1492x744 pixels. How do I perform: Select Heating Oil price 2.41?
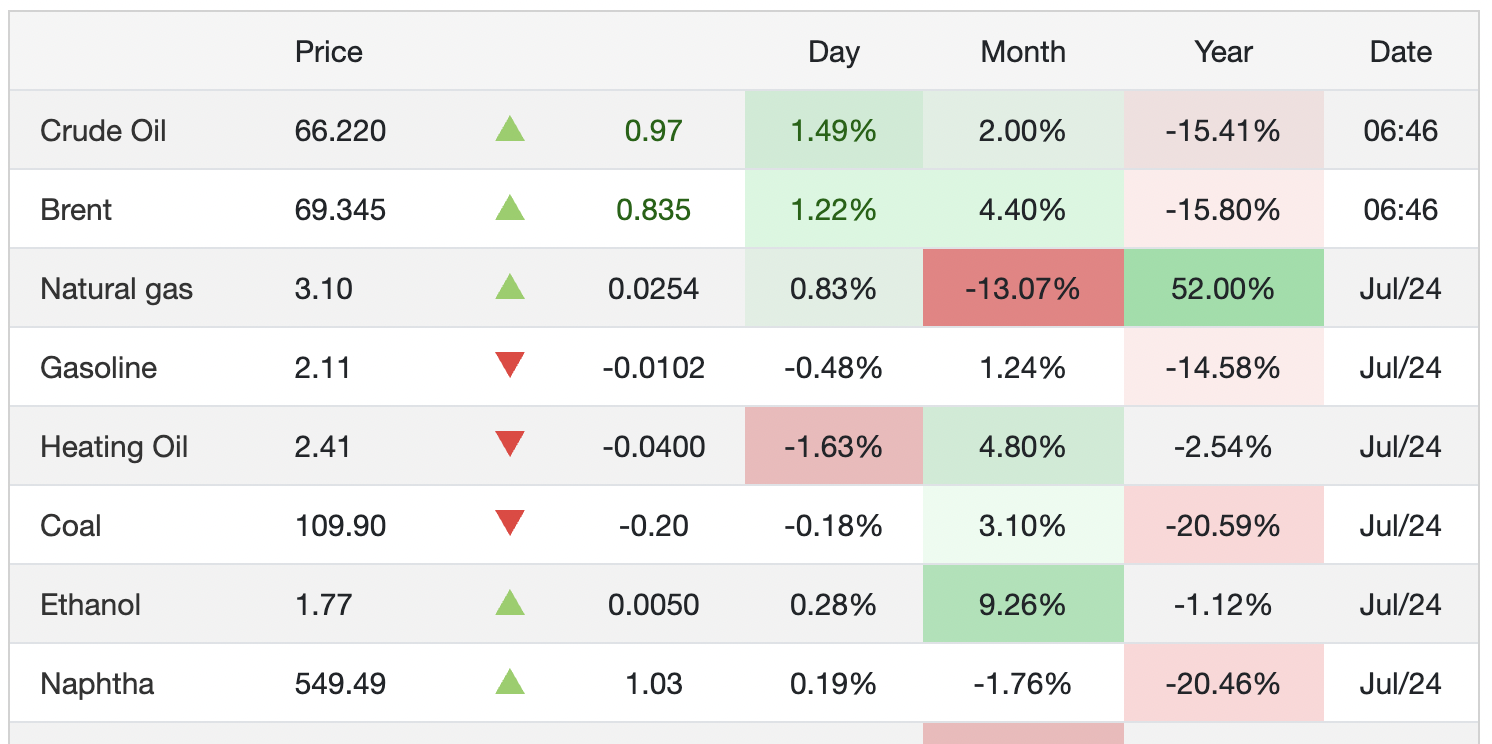[323, 447]
